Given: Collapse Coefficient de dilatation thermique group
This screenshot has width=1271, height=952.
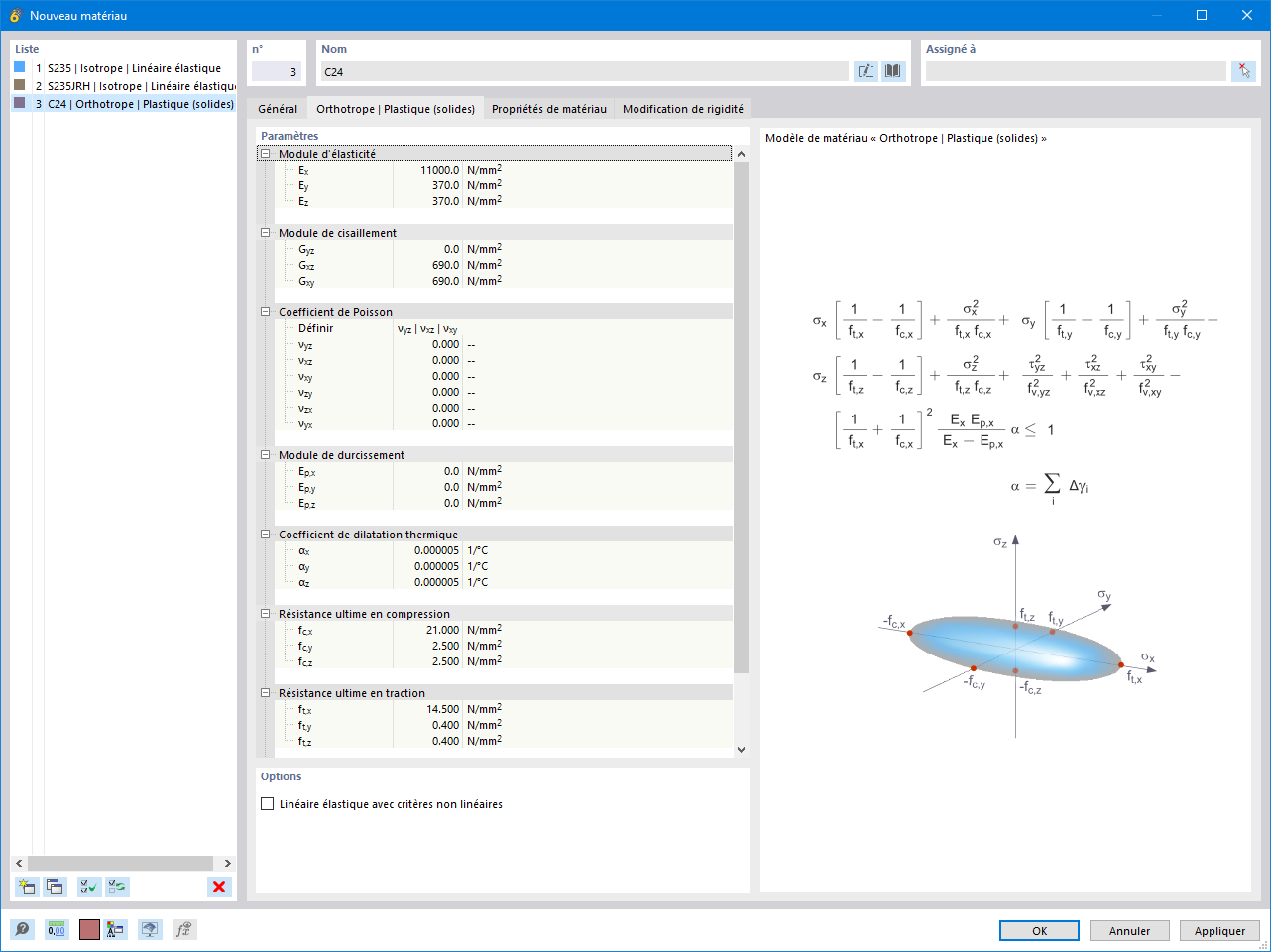Looking at the screenshot, I should pos(265,535).
